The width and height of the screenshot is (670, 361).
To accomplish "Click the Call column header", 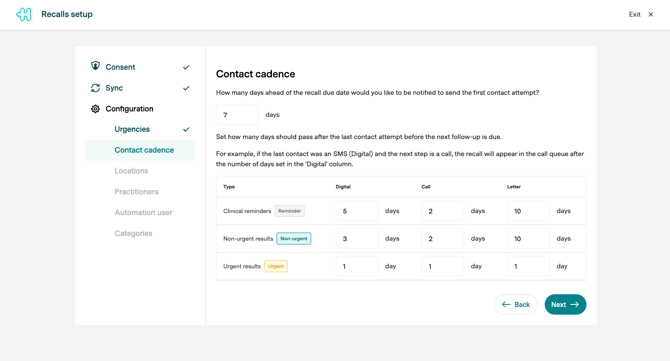I will click(426, 187).
